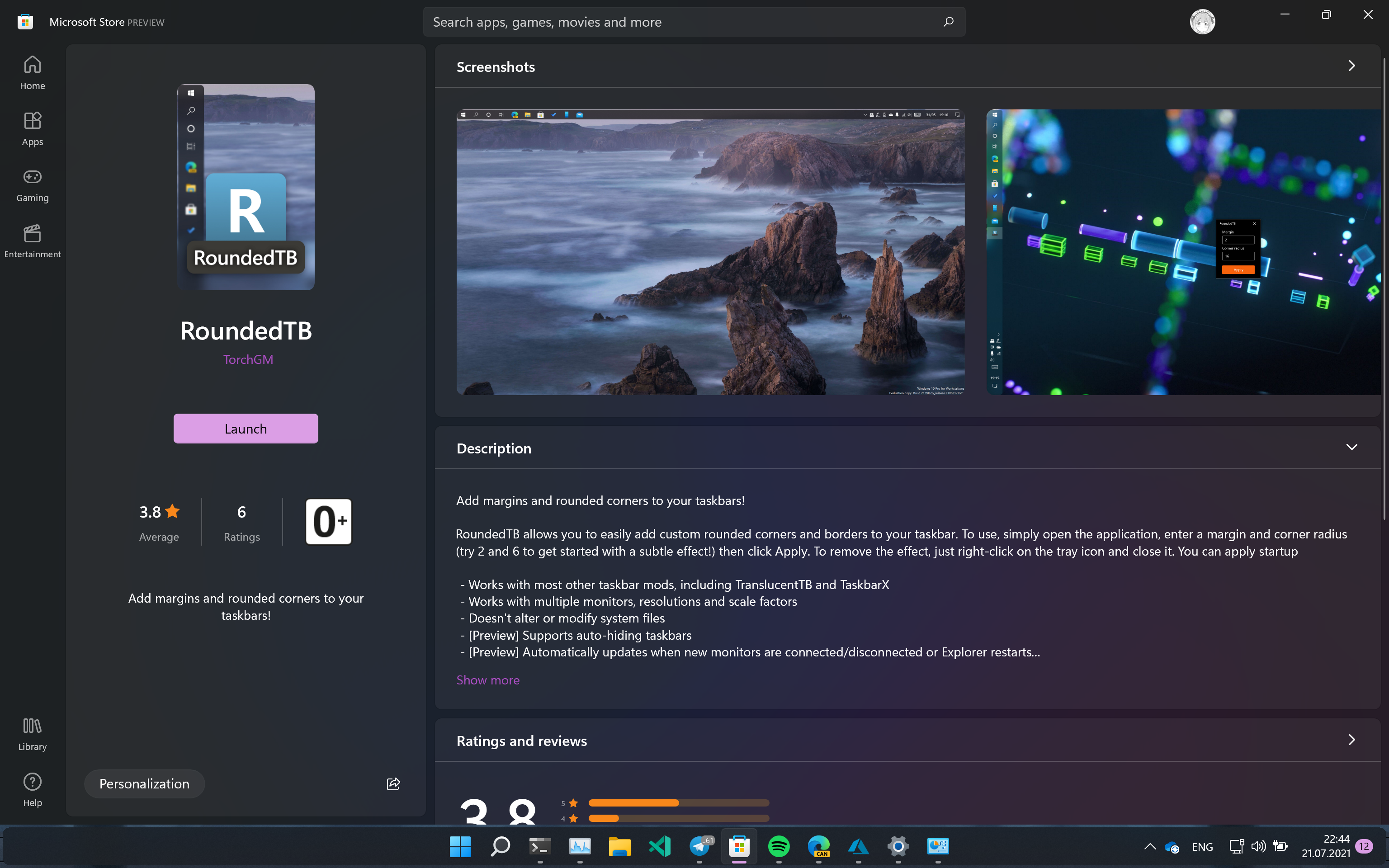Open Telegram from taskbar
Screen dimensions: 1389x868
pyautogui.click(x=699, y=846)
